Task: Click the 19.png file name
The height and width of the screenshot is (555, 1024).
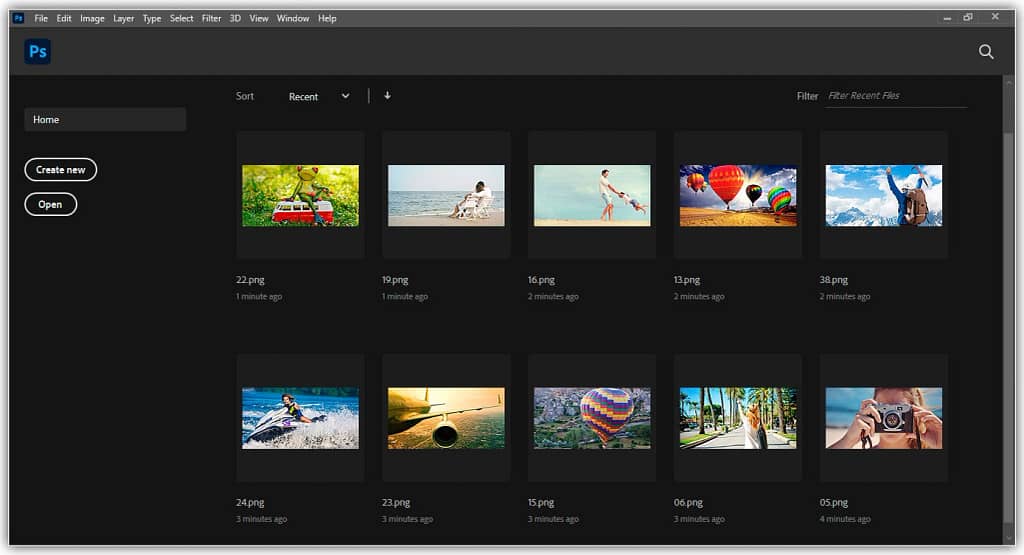Action: pyautogui.click(x=395, y=279)
